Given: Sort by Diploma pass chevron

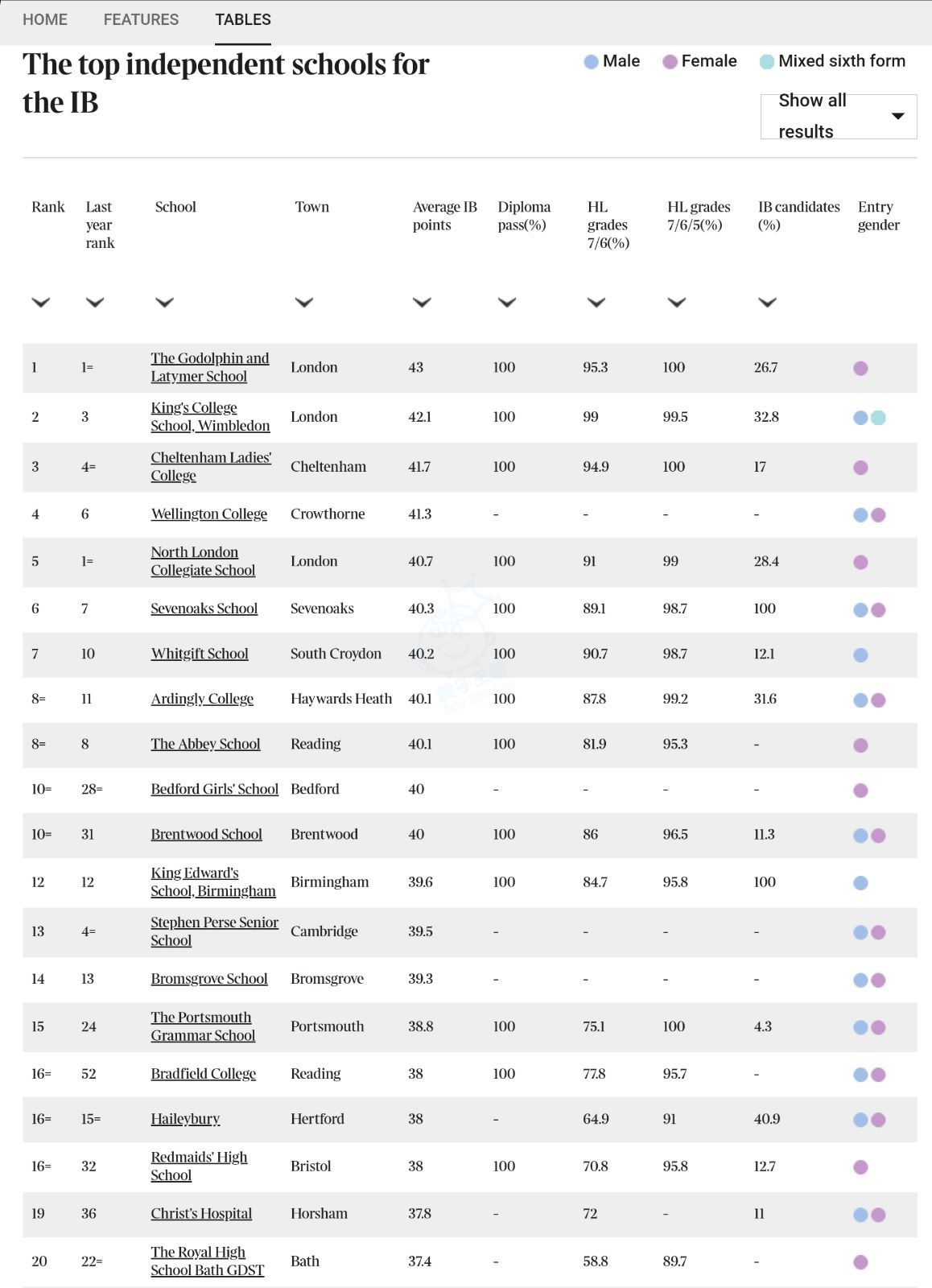Looking at the screenshot, I should coord(506,303).
